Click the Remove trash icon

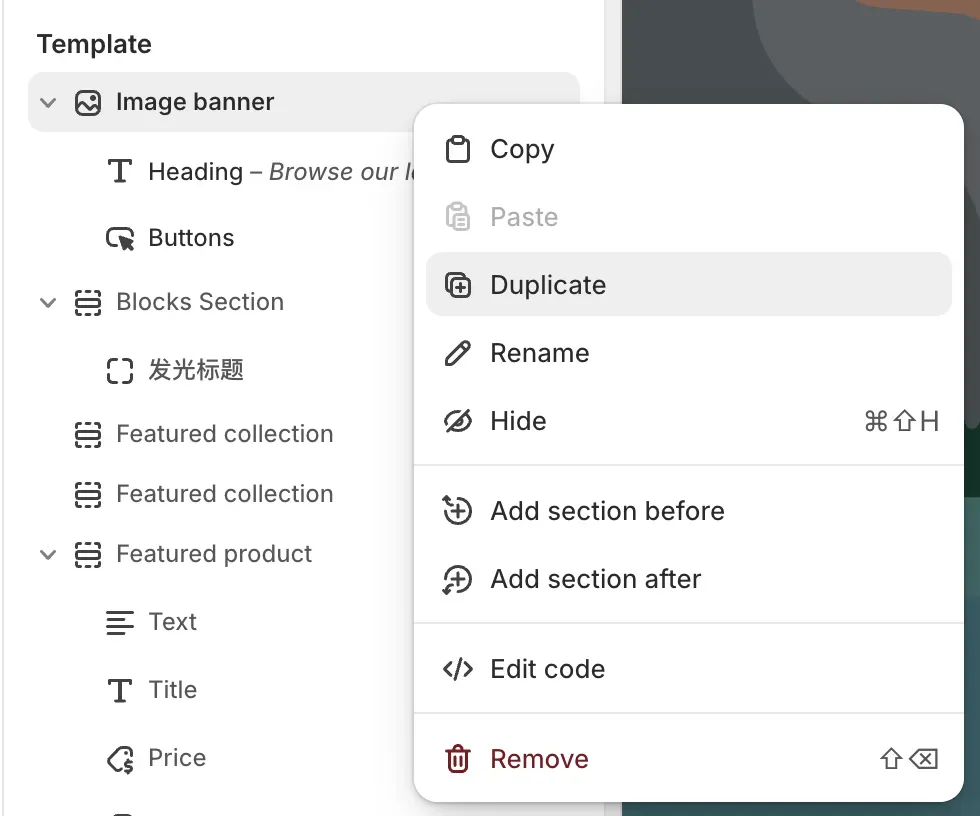pos(457,759)
